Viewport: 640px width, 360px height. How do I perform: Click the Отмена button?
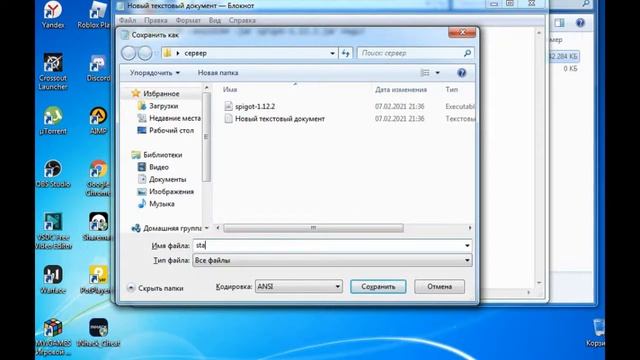pyautogui.click(x=439, y=287)
